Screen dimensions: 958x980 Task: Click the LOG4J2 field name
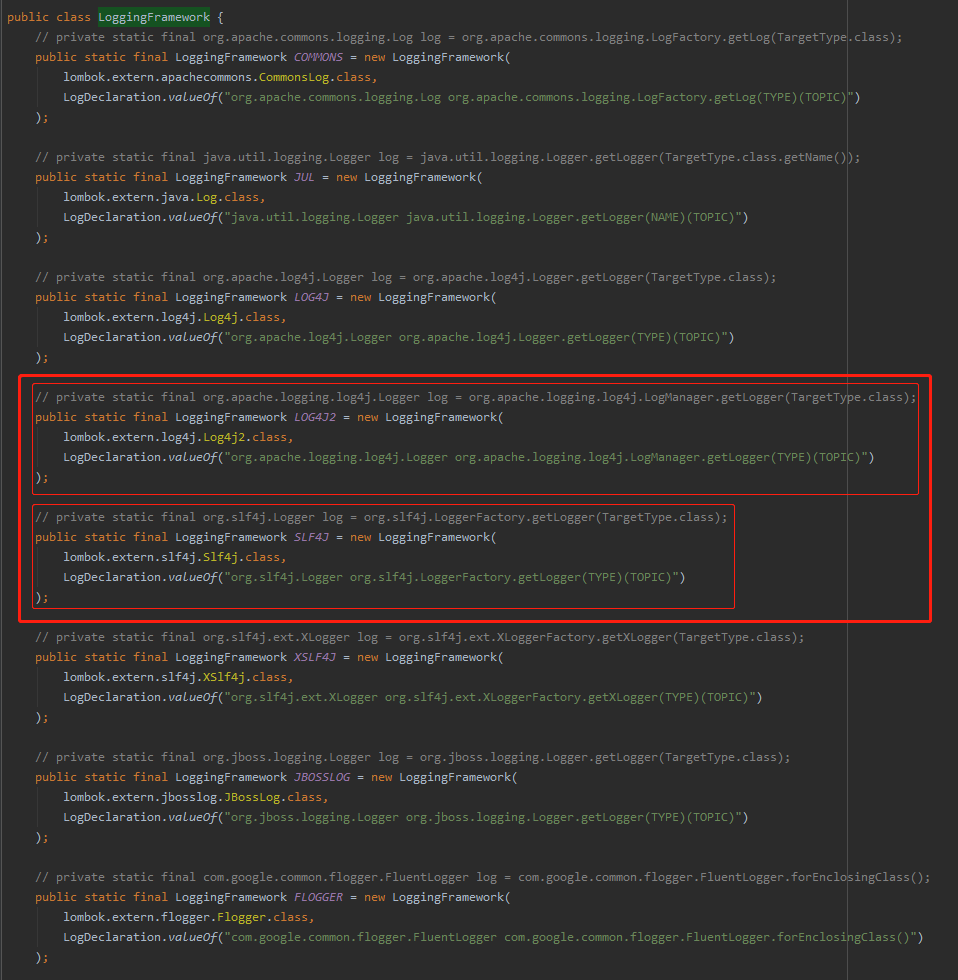(x=315, y=417)
